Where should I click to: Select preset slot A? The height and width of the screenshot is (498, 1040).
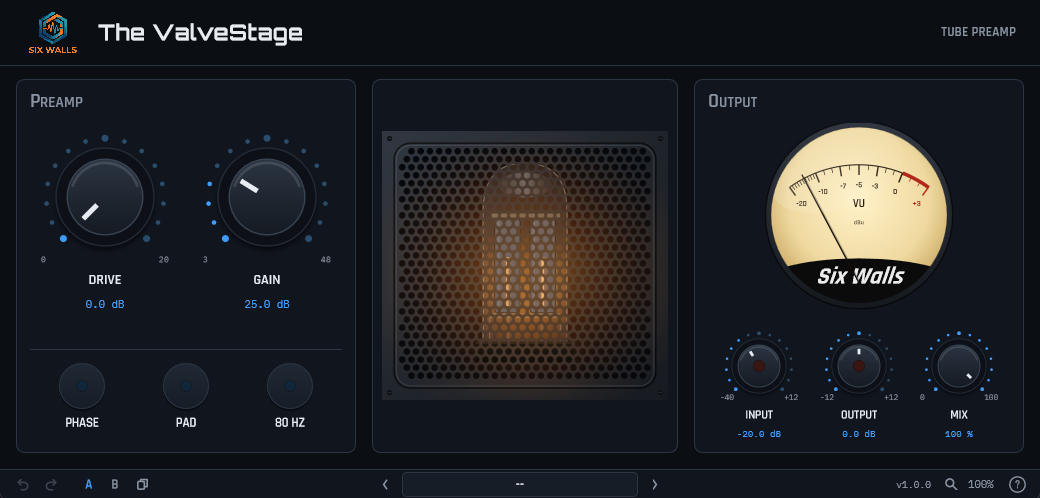(x=88, y=485)
